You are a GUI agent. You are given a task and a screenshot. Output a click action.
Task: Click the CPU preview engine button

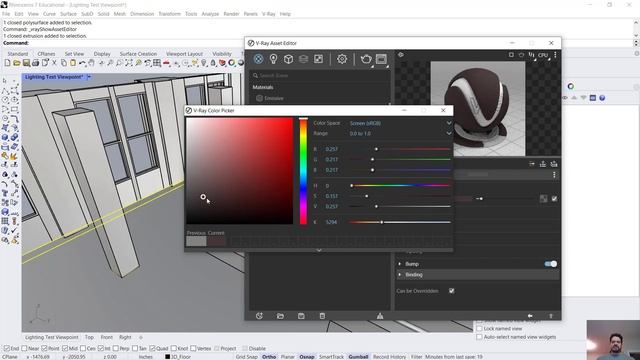(x=543, y=55)
